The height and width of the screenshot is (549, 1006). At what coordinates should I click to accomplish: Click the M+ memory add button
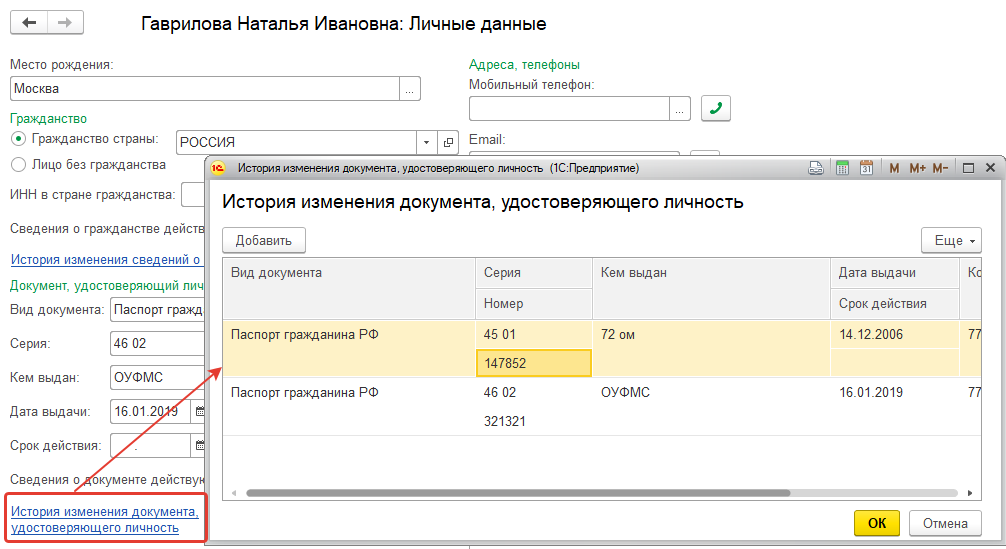[916, 168]
